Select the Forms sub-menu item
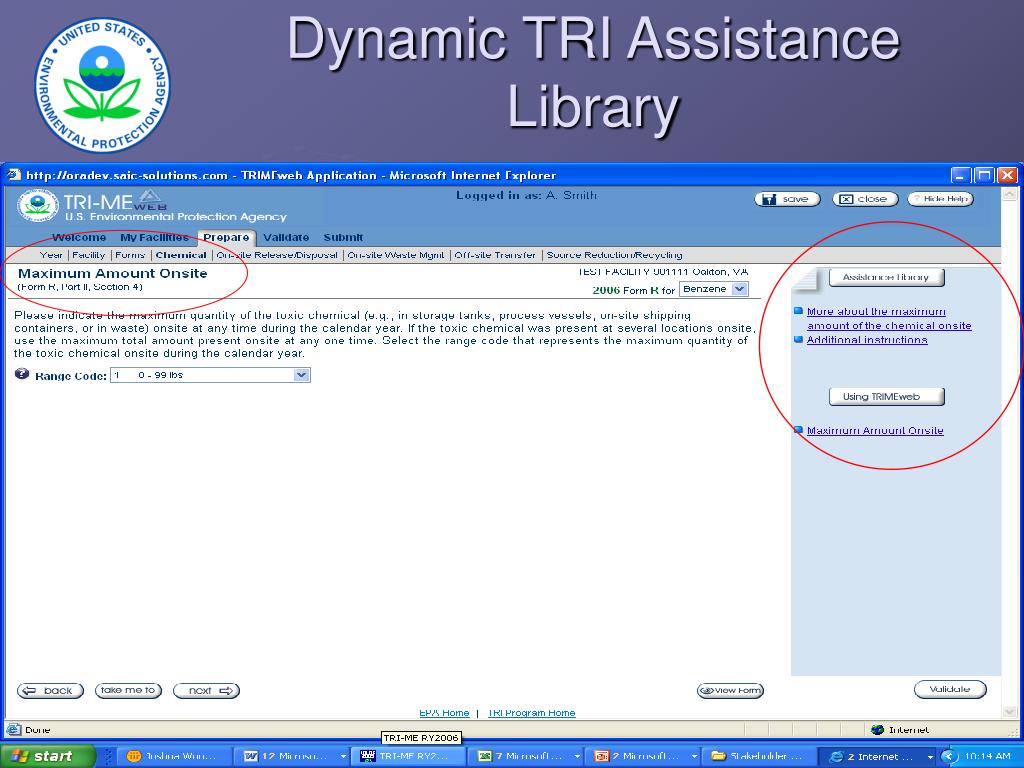1024x768 pixels. [x=130, y=255]
